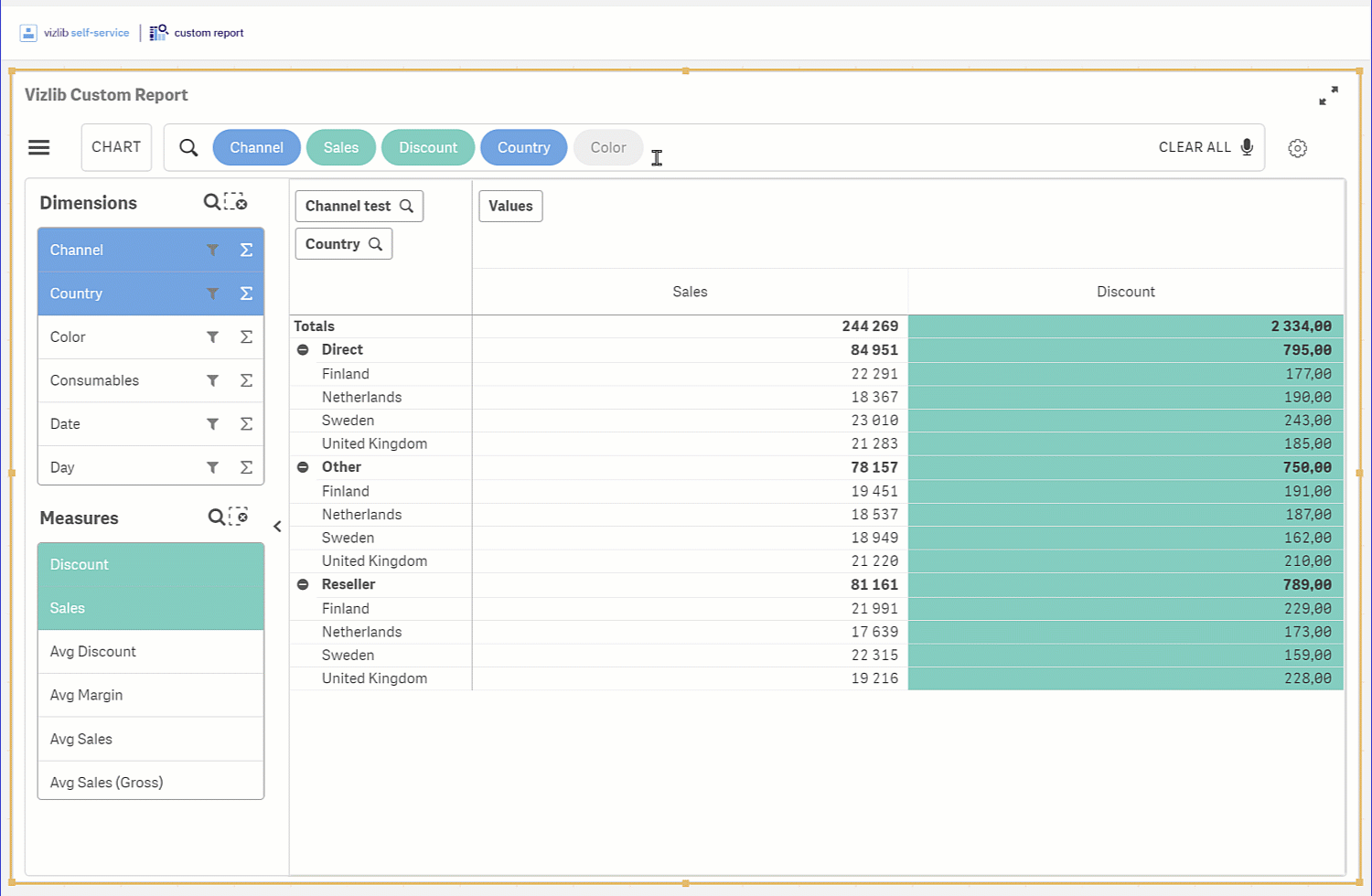Clear measure selections icon

click(x=239, y=517)
